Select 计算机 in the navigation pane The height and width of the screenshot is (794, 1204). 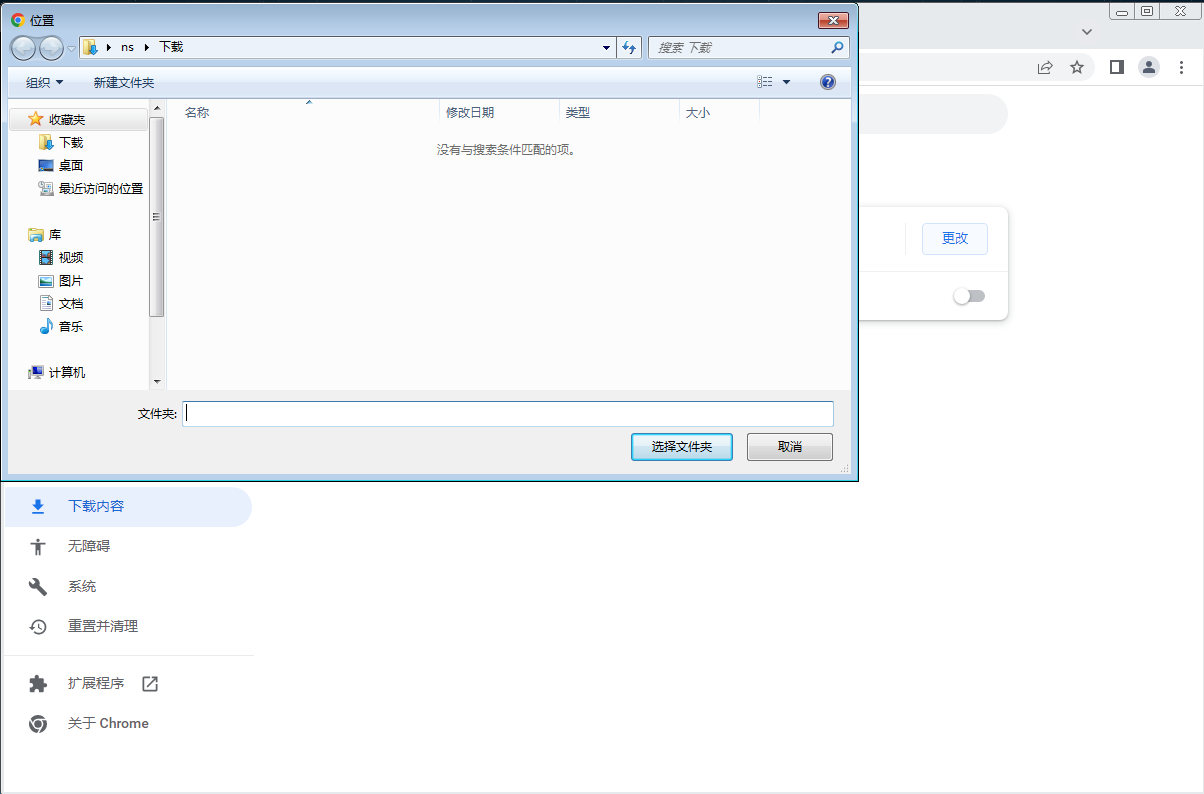pos(67,372)
